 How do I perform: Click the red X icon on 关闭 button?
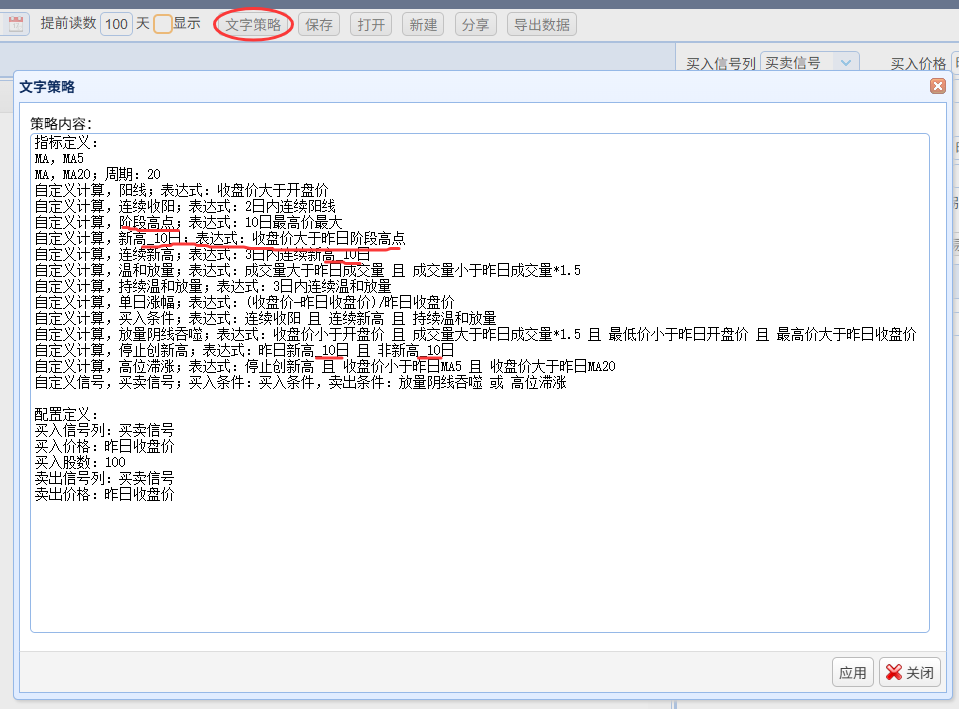click(x=894, y=672)
